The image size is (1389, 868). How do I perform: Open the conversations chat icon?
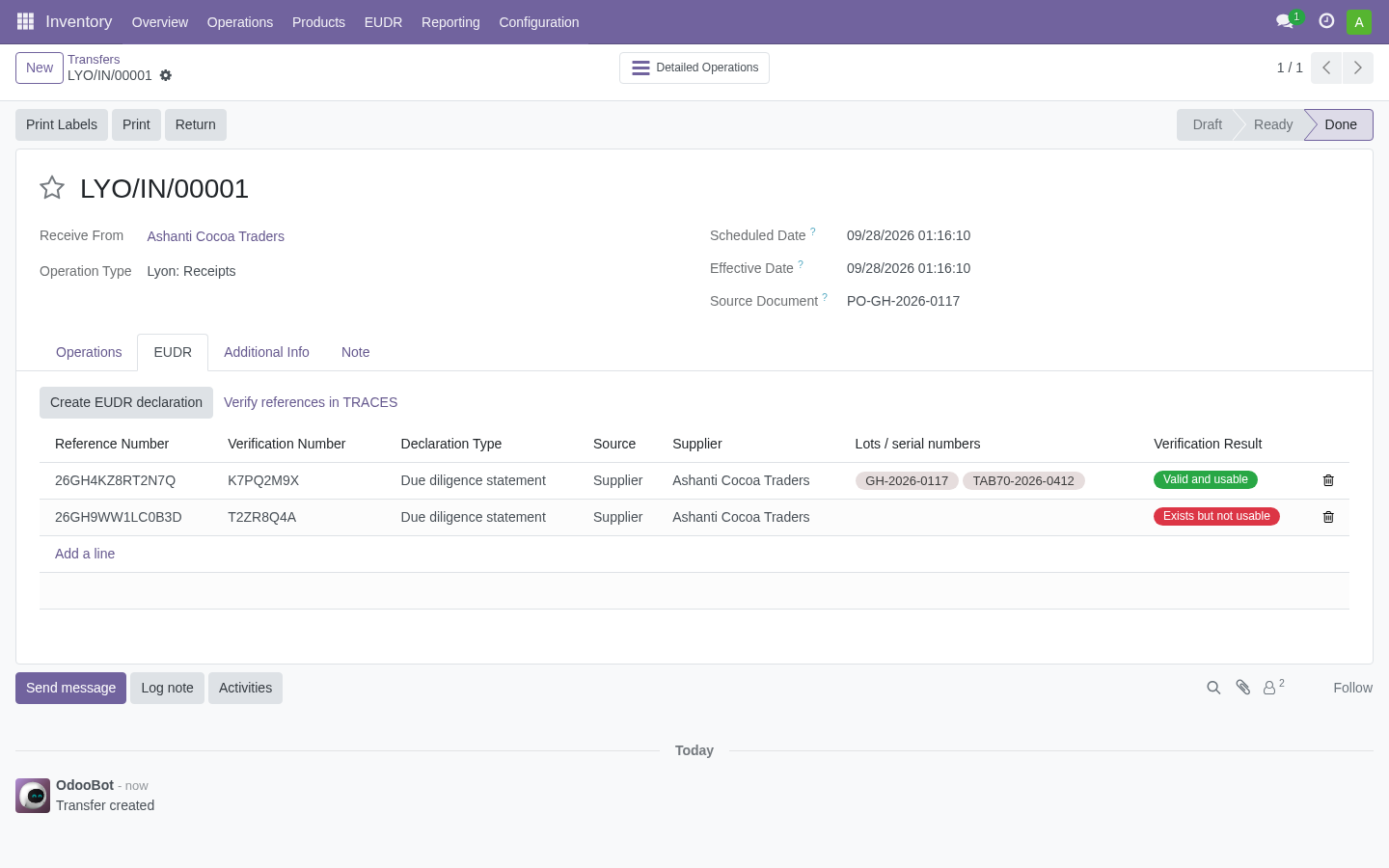tap(1285, 21)
